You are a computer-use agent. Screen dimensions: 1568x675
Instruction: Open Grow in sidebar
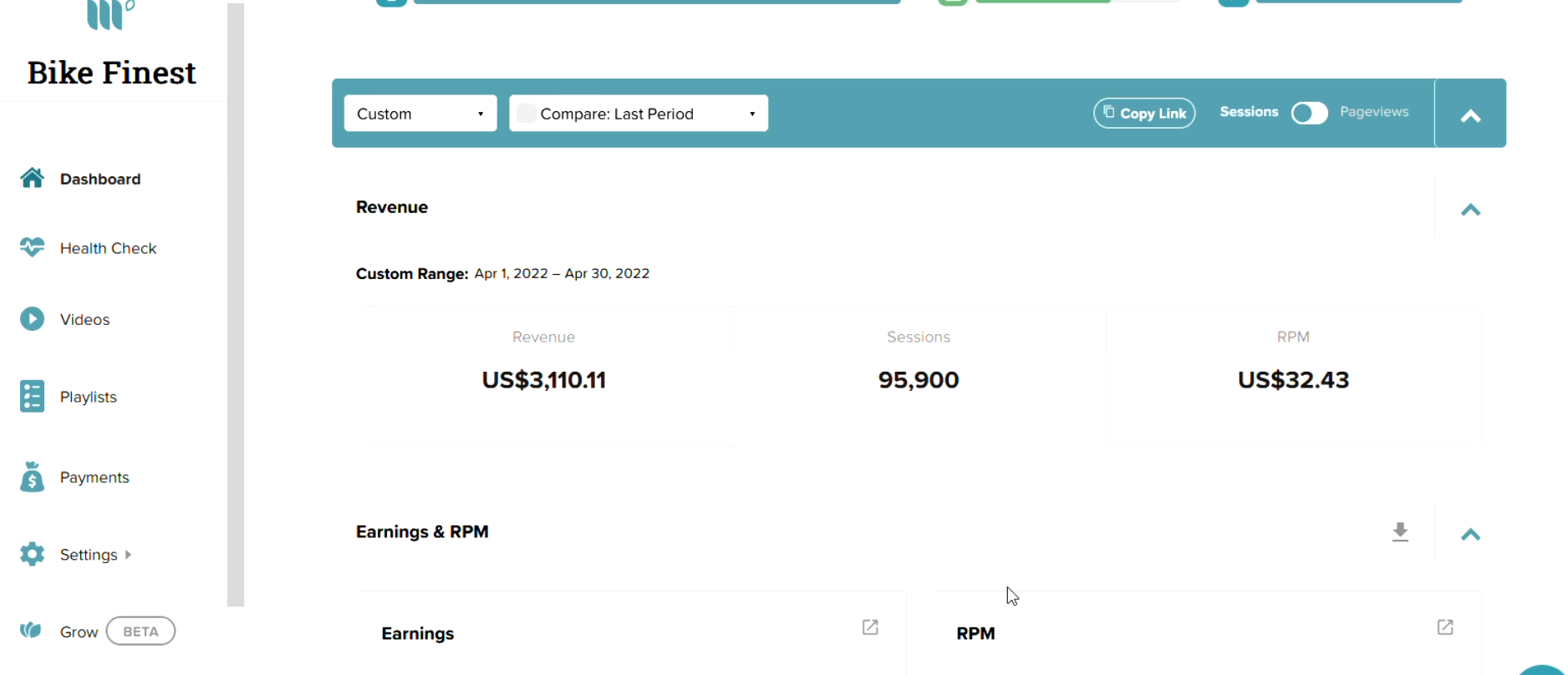click(79, 632)
